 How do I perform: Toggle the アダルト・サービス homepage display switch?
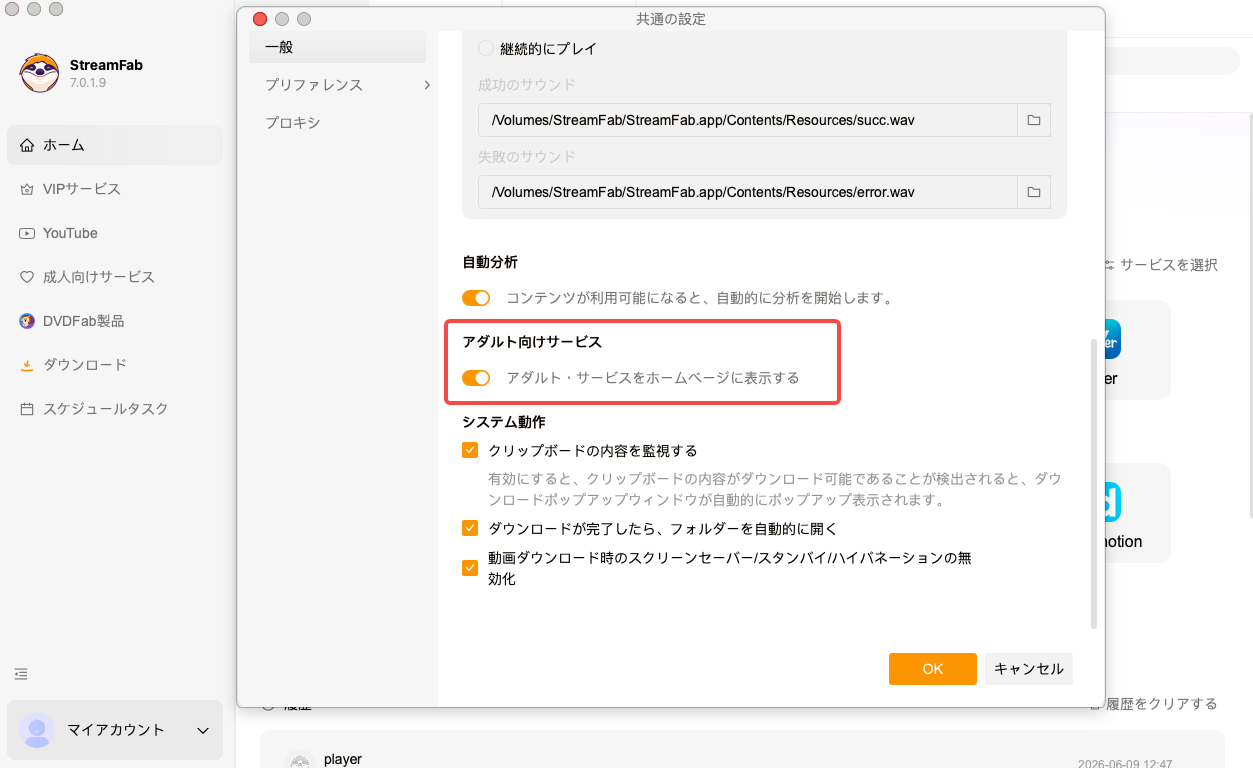coord(476,378)
